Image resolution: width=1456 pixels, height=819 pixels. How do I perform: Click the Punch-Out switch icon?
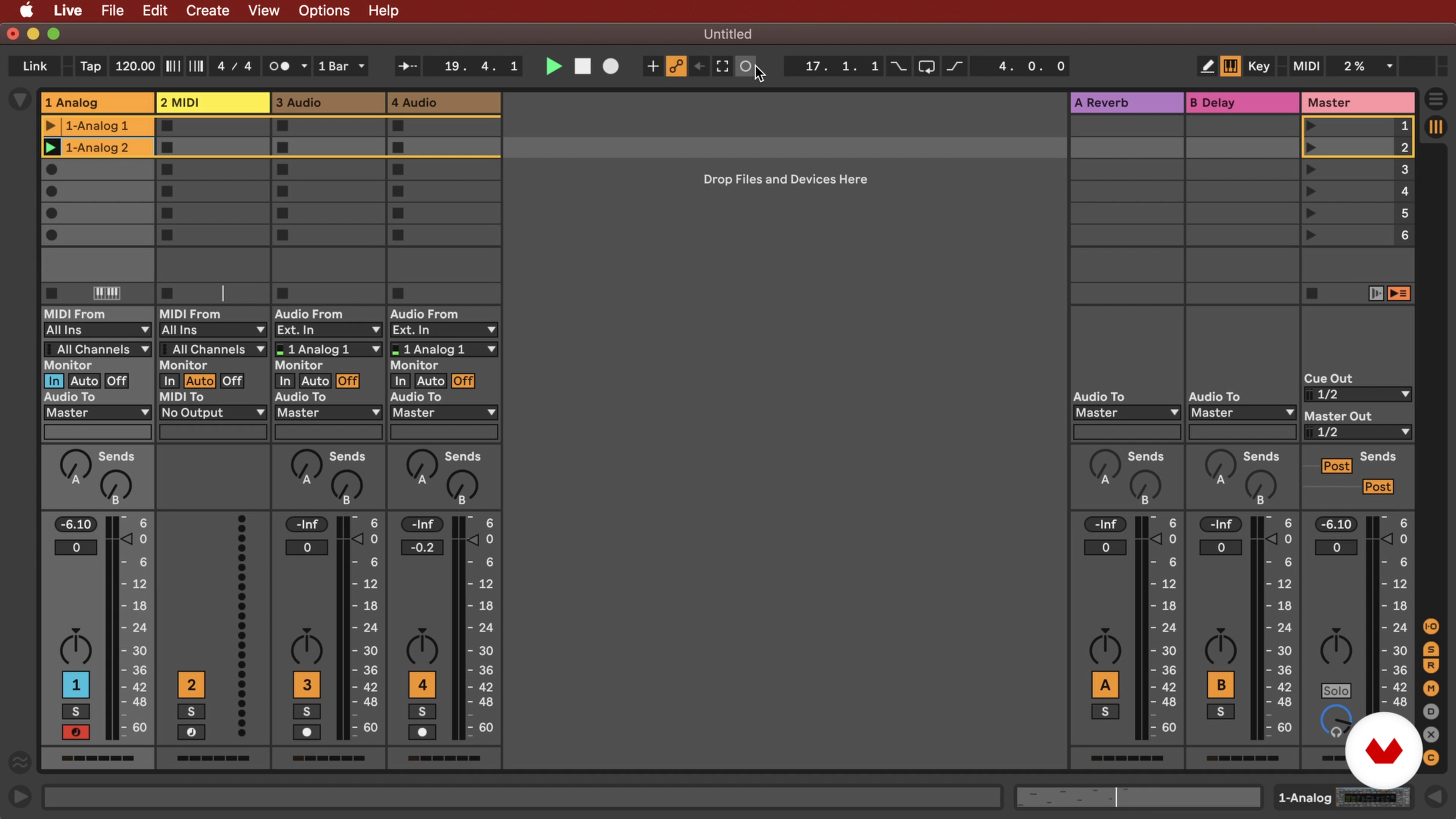(x=955, y=66)
